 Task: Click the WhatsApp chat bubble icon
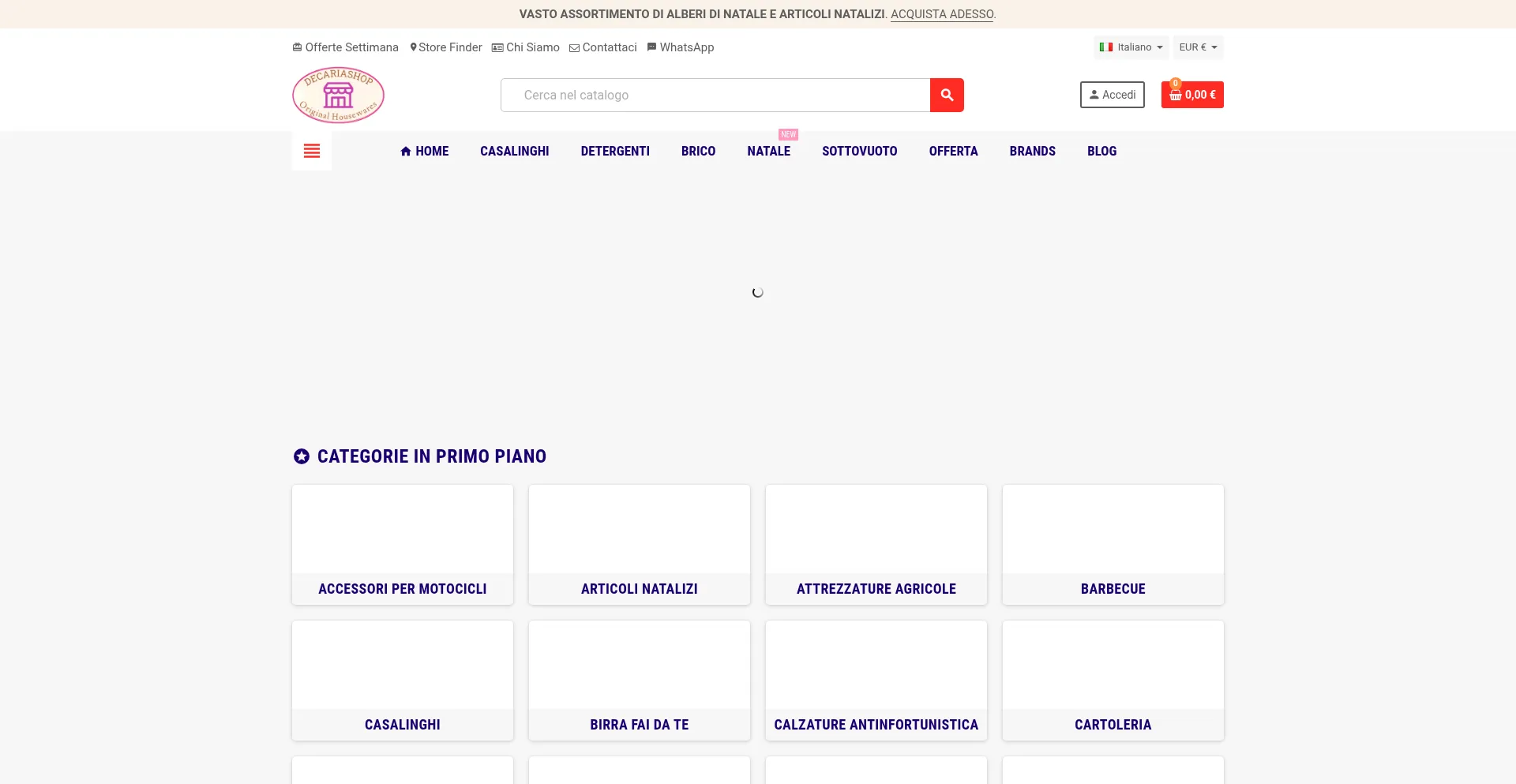point(651,47)
